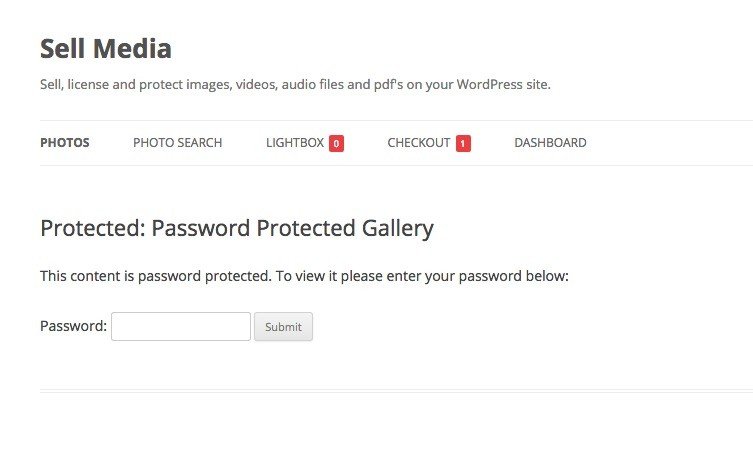Open the Lightbox count badge showing 0
753x465 pixels.
[336, 143]
